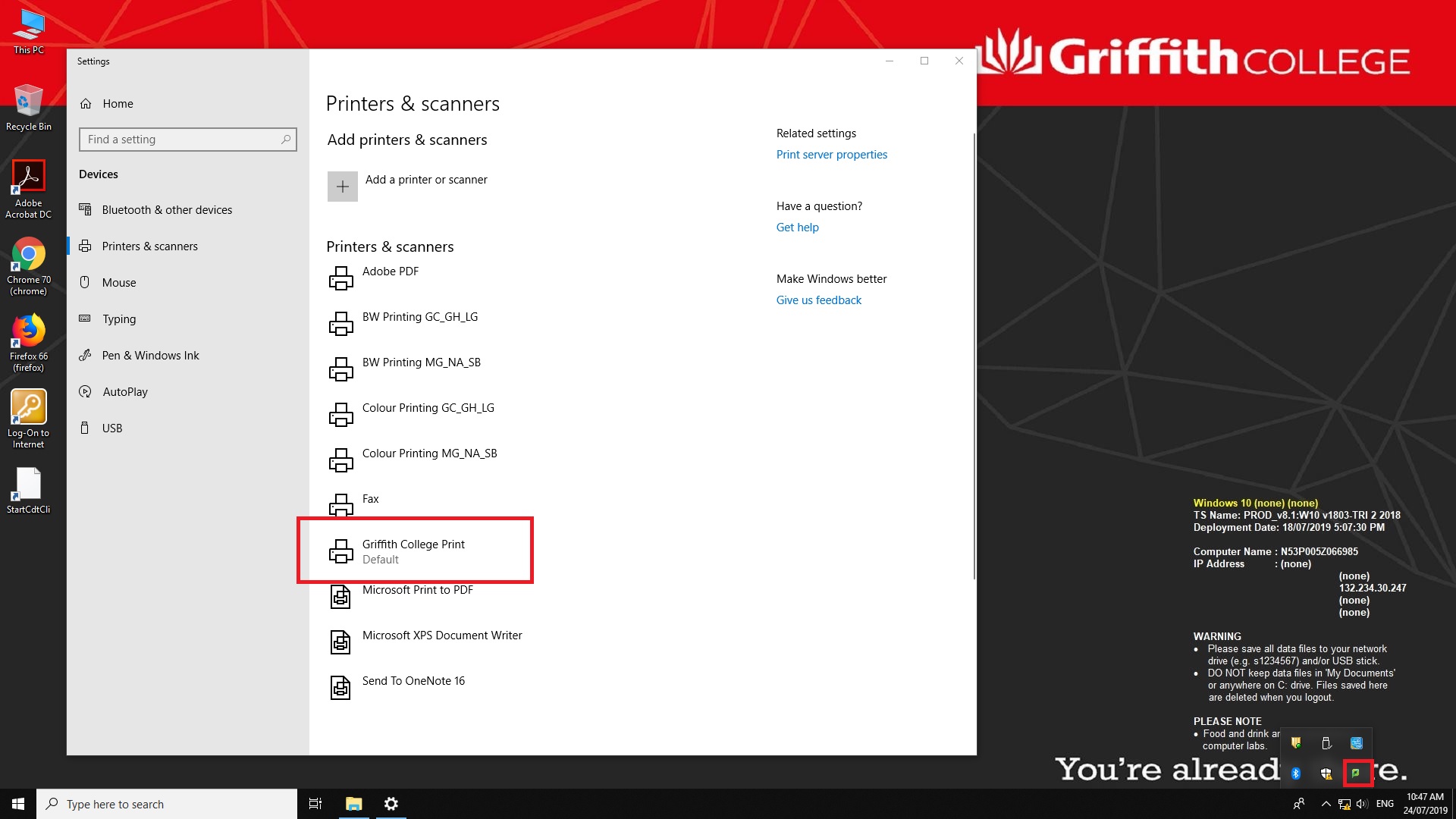Click the Get help link
Screen dimensions: 1456x819
click(x=797, y=227)
